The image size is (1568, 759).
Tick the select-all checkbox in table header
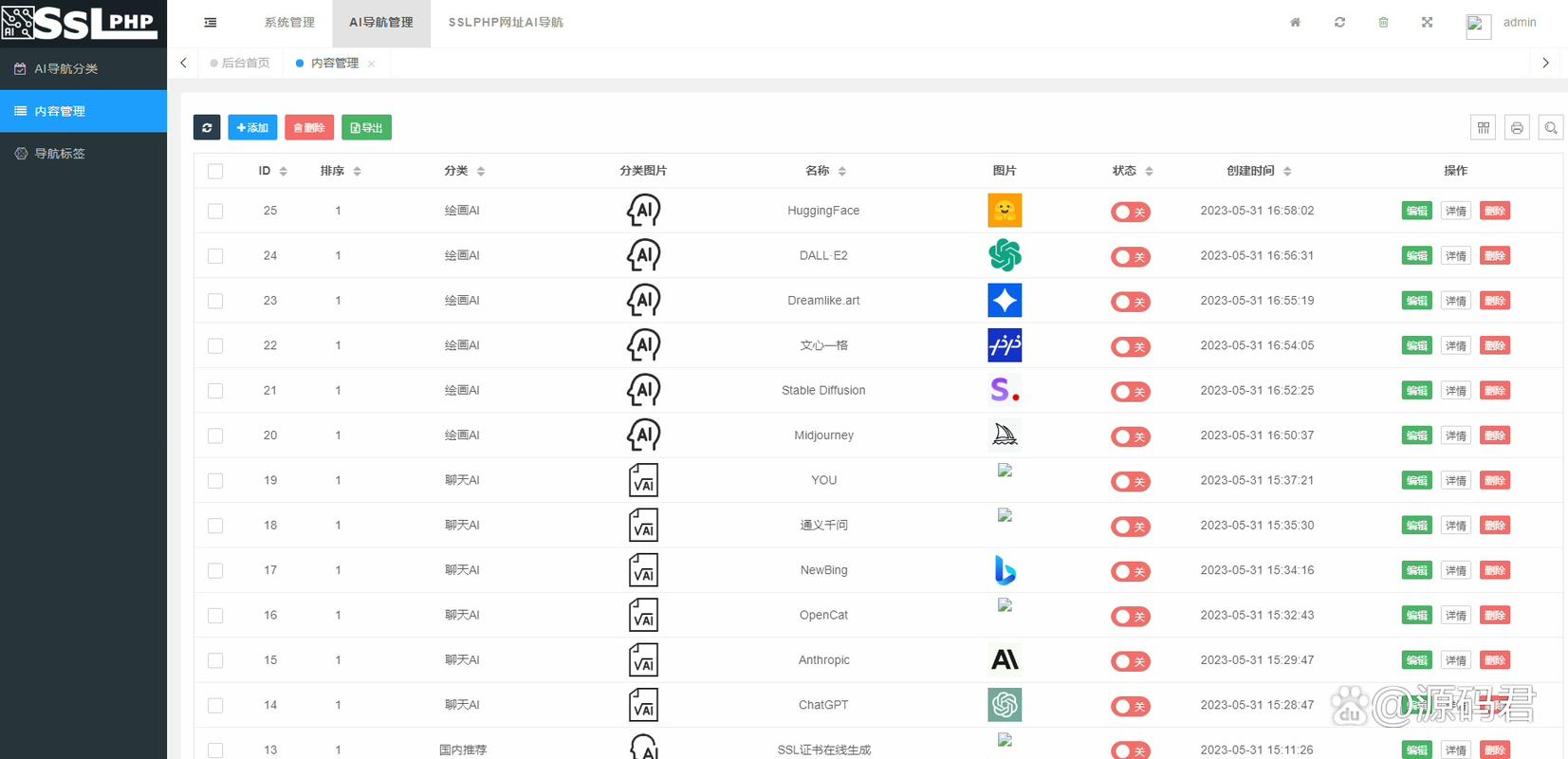tap(215, 171)
